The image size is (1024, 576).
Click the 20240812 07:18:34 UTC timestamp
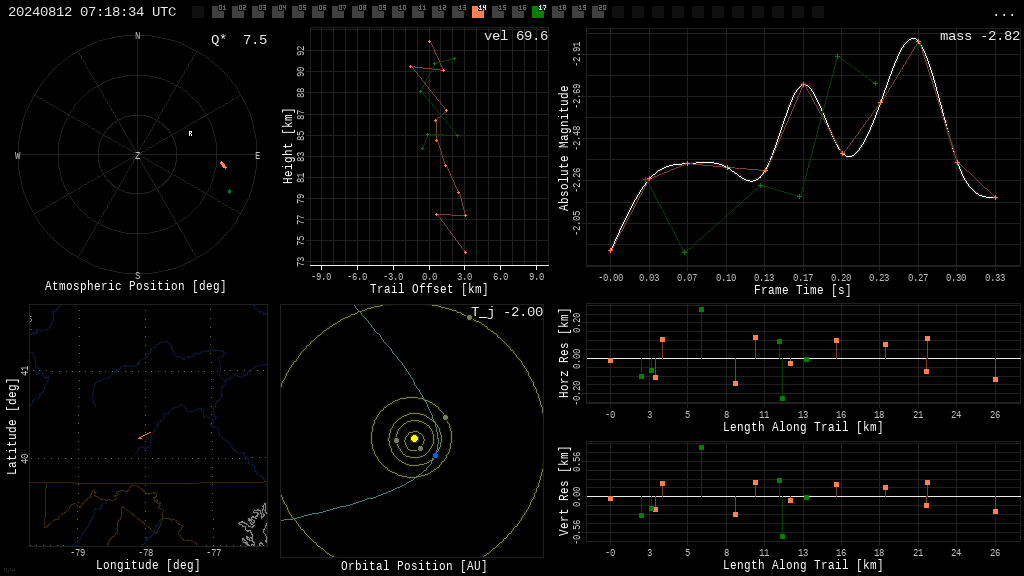point(92,12)
